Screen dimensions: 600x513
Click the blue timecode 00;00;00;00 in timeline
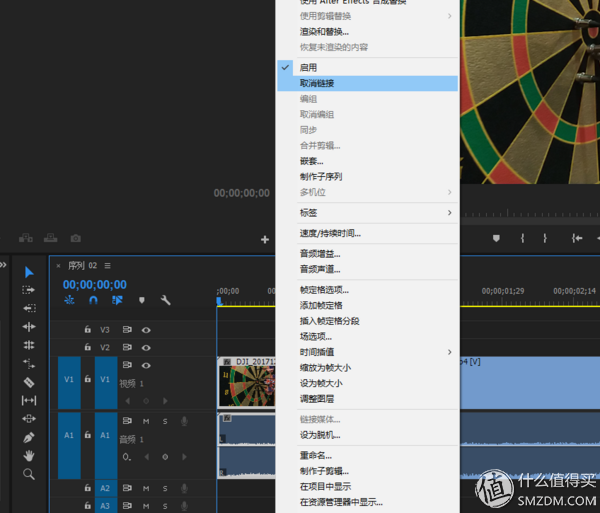click(95, 285)
